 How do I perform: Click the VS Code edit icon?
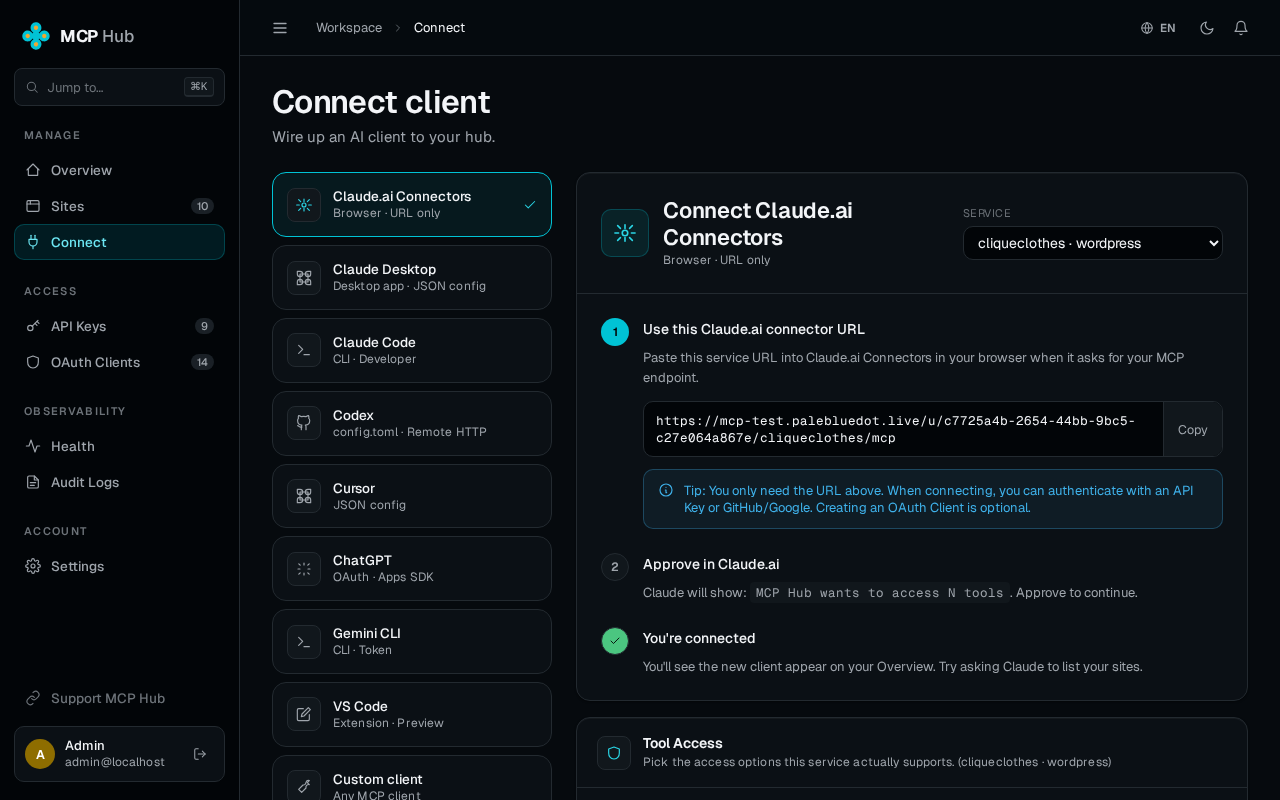(x=304, y=714)
